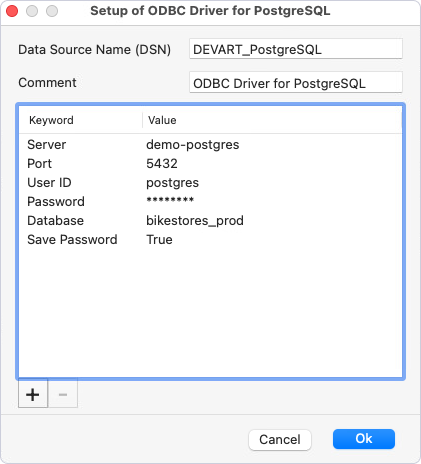Click the postgres user value
This screenshot has width=421, height=464.
(172, 183)
